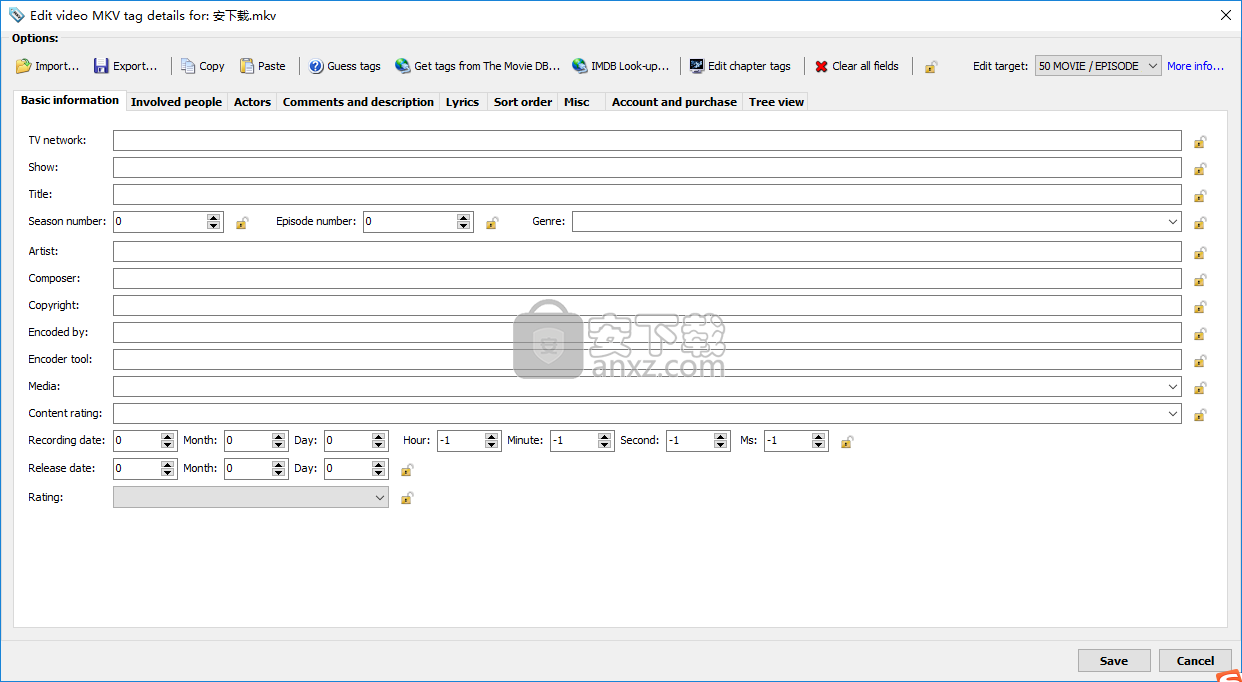Click the Export floppy disk button
Image resolution: width=1242 pixels, height=682 pixels.
[x=125, y=66]
